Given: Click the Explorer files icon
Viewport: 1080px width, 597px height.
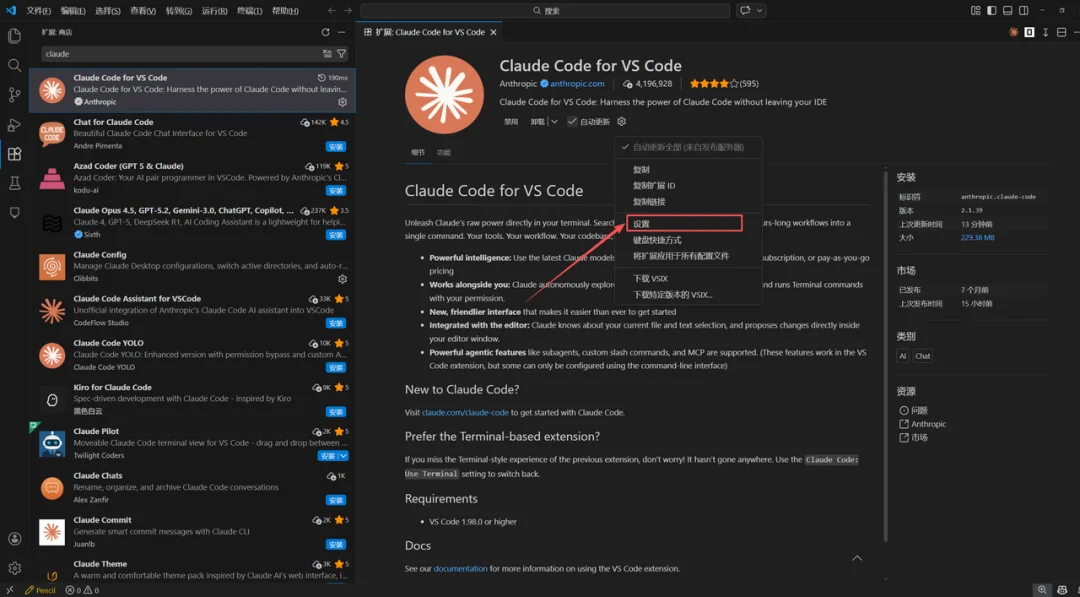Looking at the screenshot, I should pyautogui.click(x=14, y=36).
